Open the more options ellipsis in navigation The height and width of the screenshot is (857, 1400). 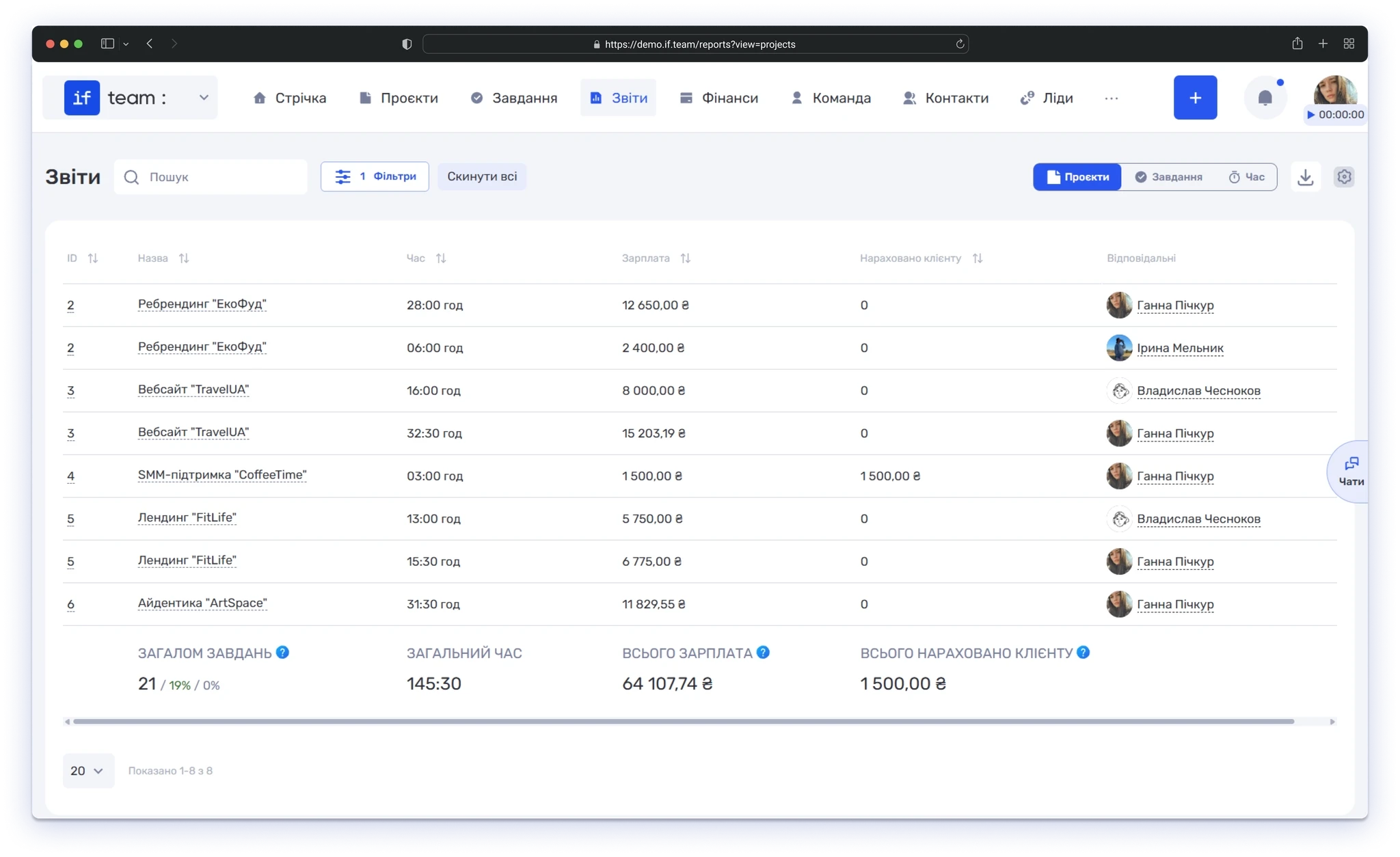click(x=1111, y=98)
